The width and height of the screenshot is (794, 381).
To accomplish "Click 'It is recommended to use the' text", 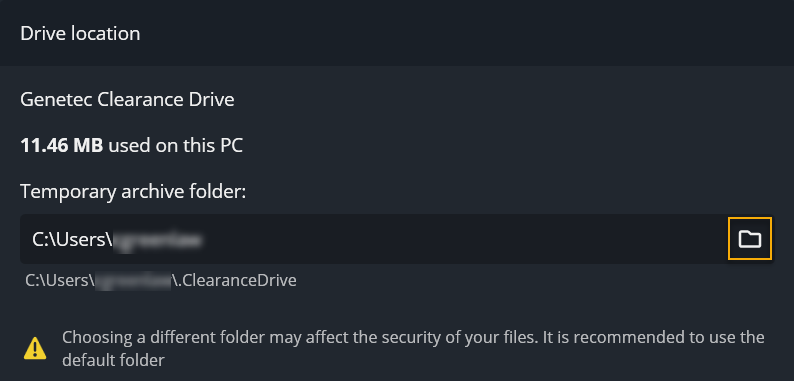I will coord(653,337).
